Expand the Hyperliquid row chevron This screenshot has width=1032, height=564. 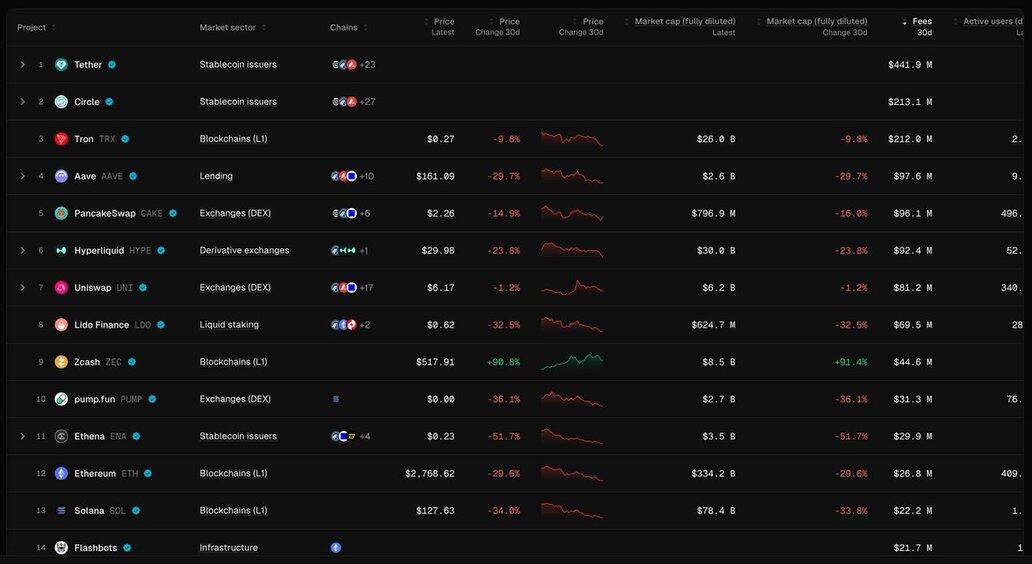tap(22, 250)
